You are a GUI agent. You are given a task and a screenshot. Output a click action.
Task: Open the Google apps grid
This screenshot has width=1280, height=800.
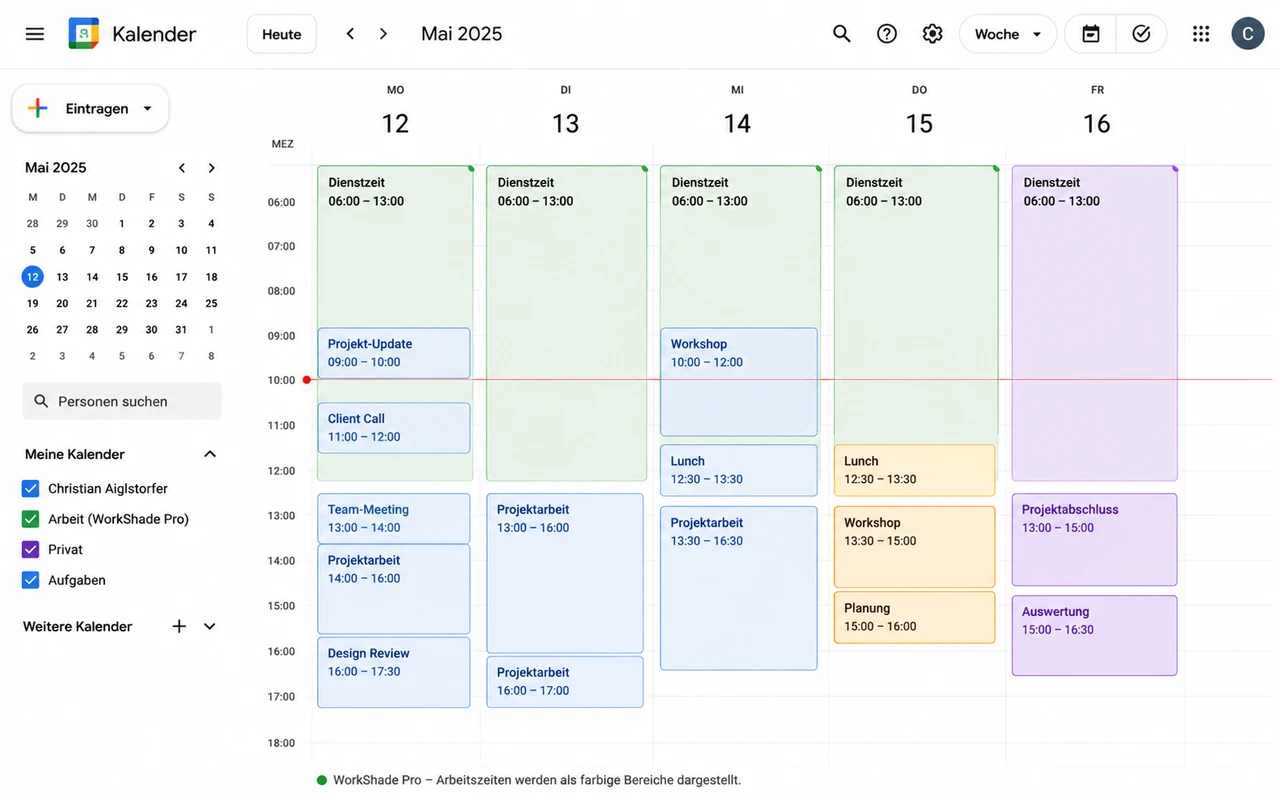point(1201,34)
